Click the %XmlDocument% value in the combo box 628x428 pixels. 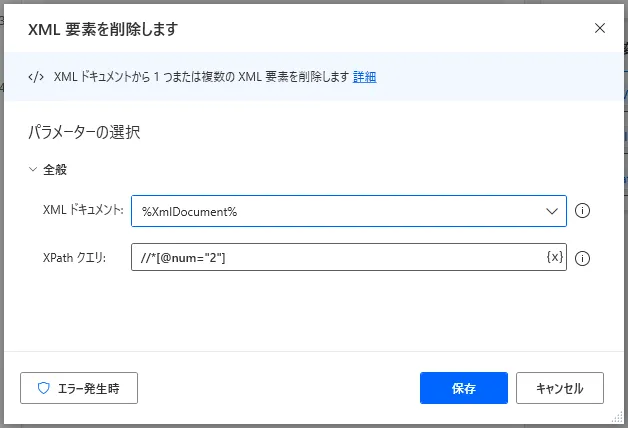[x=189, y=212]
